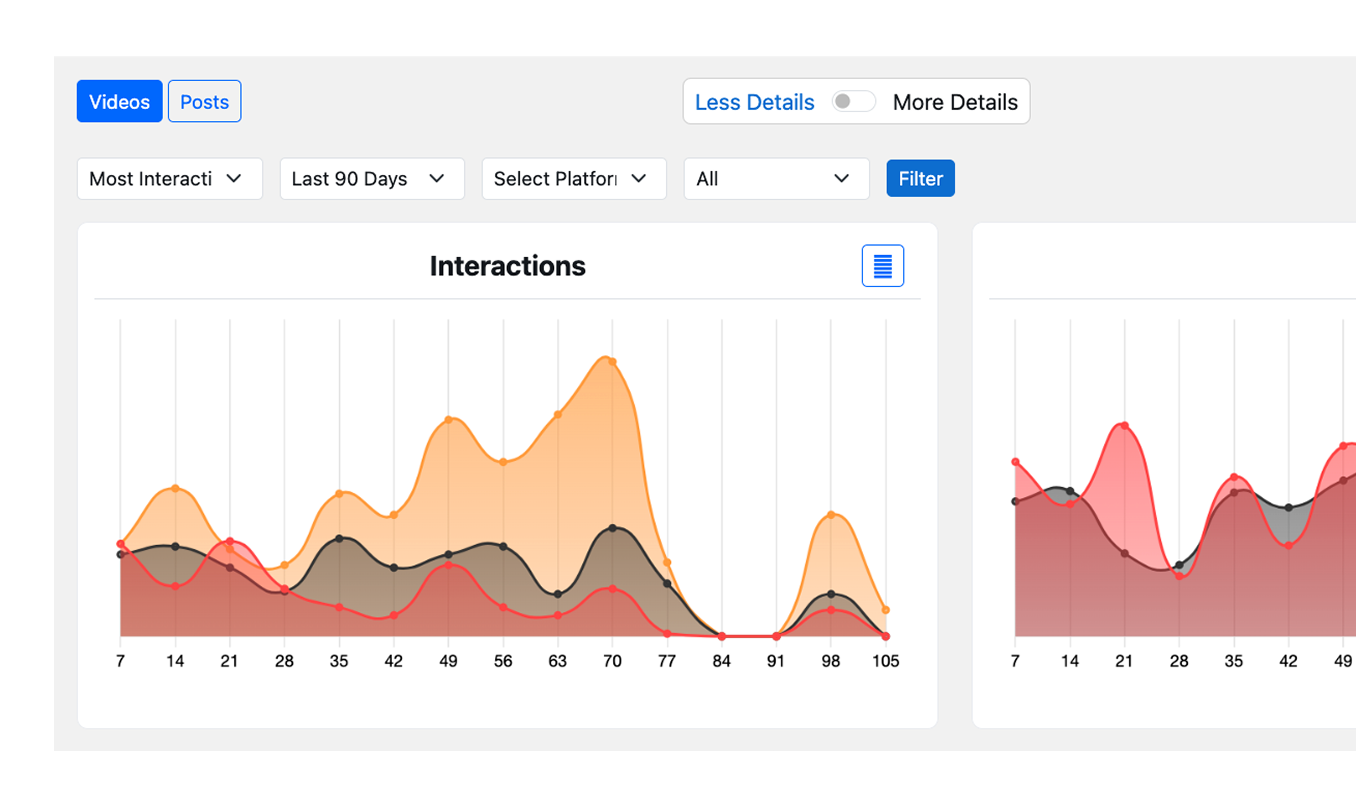Toggle the Less/More Details switch

(853, 101)
